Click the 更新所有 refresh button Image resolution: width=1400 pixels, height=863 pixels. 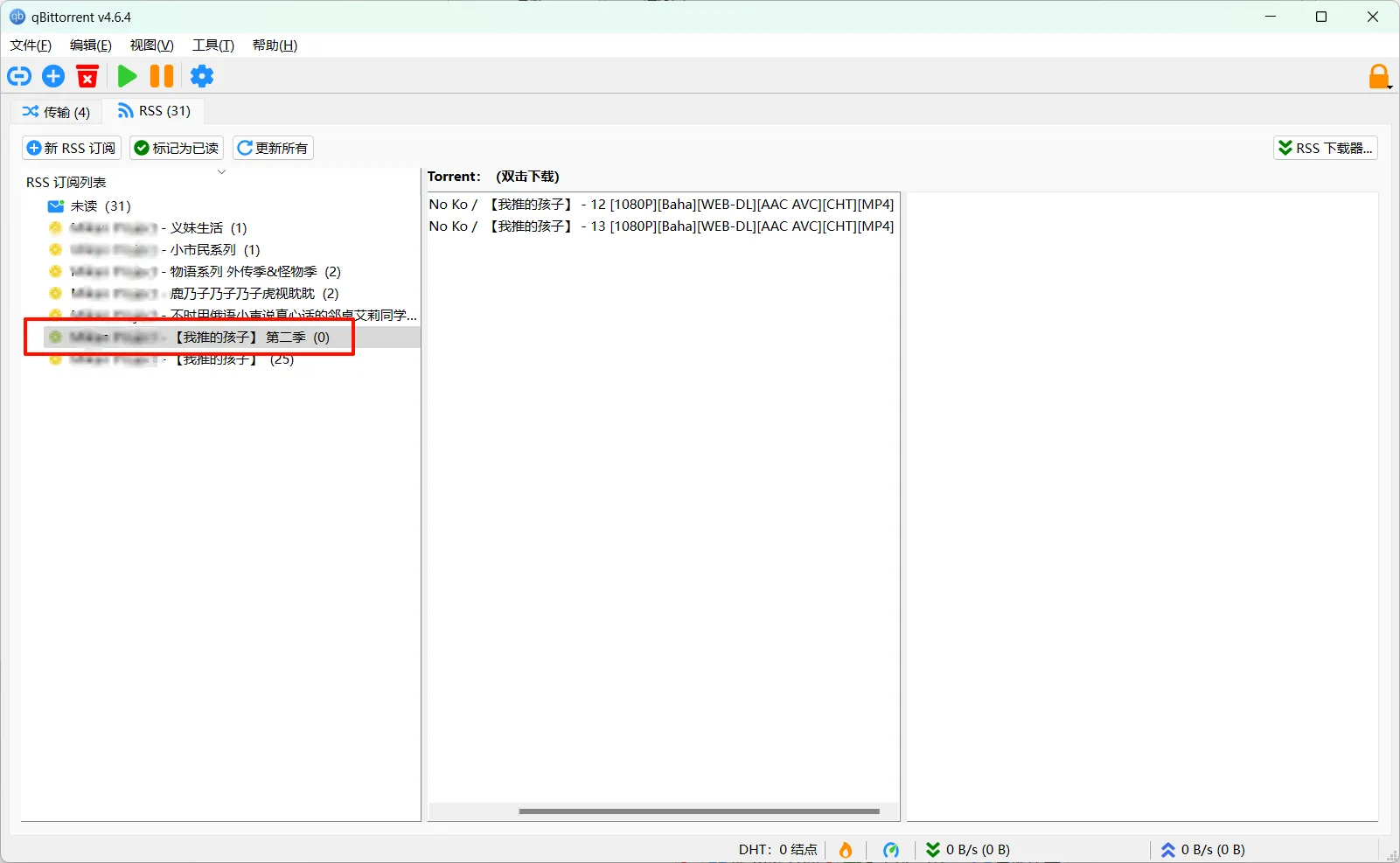(273, 148)
